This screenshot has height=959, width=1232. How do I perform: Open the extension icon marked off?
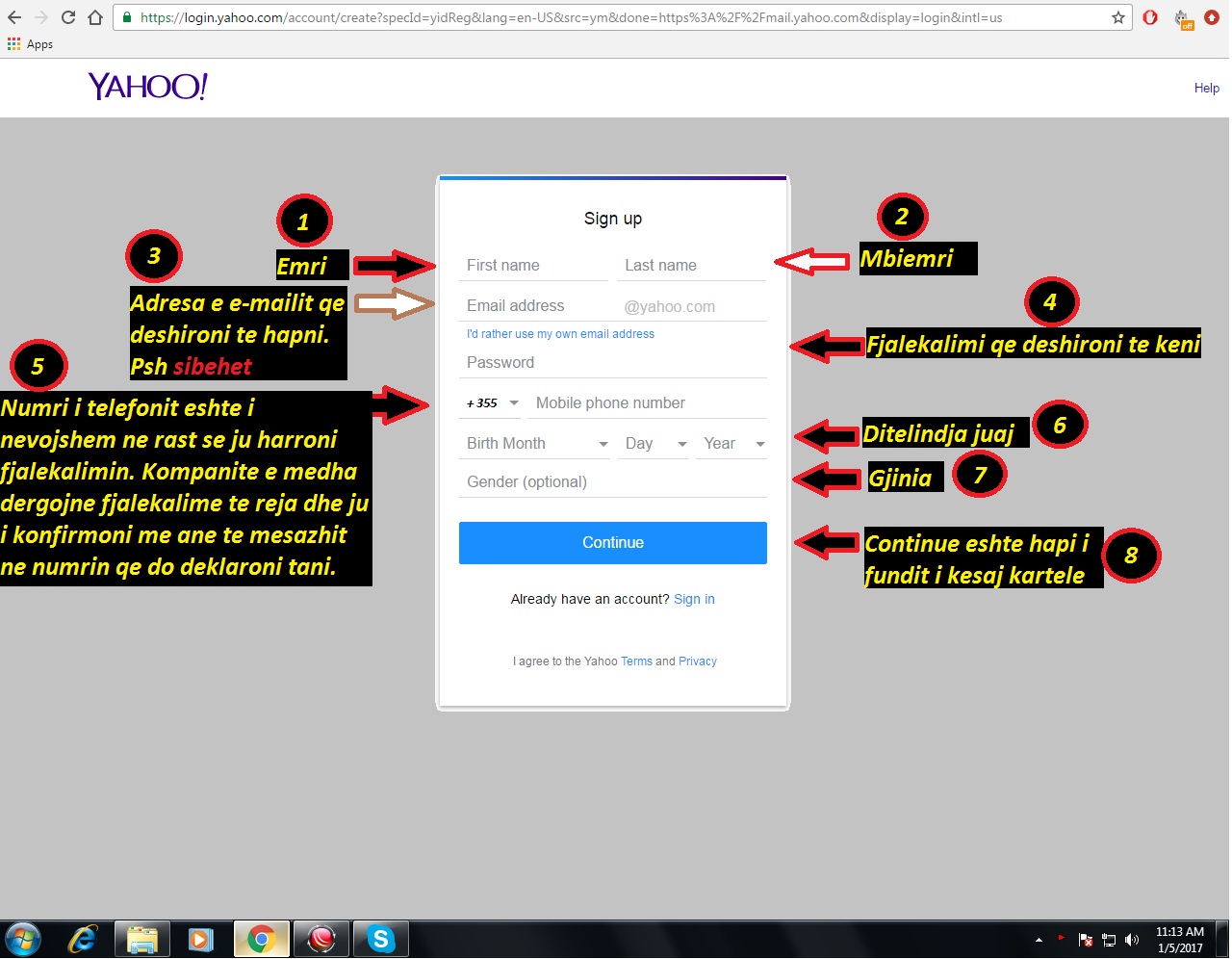tap(1183, 18)
